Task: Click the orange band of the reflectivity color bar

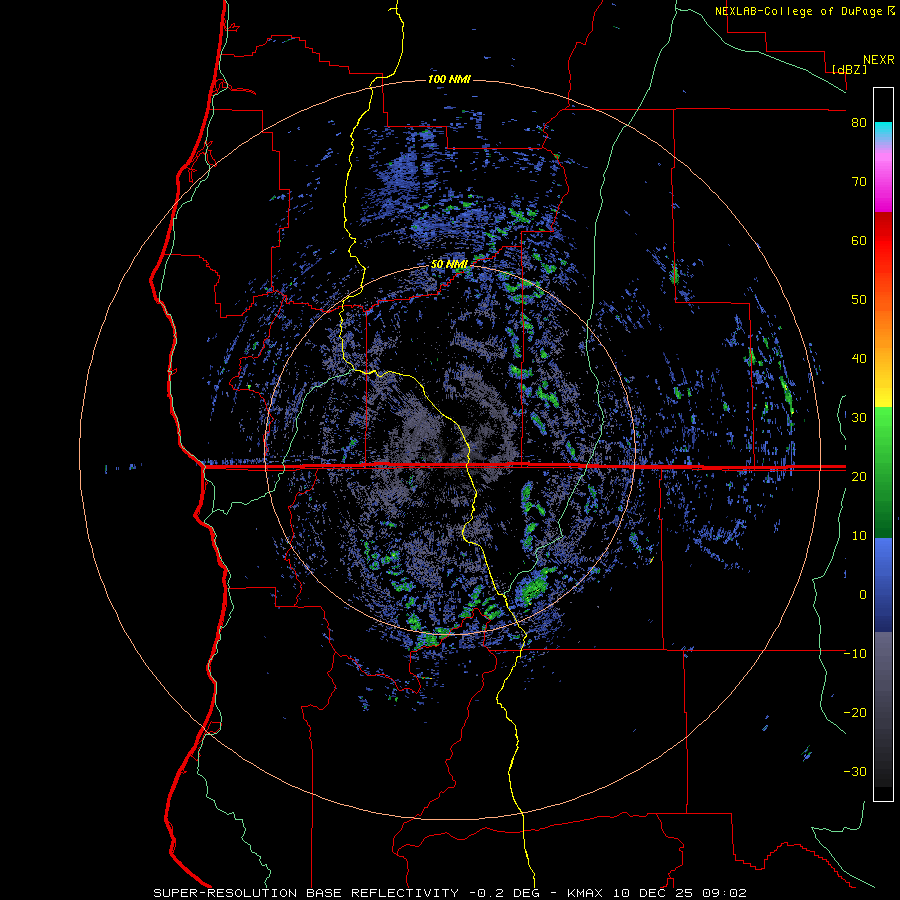Action: click(x=883, y=327)
